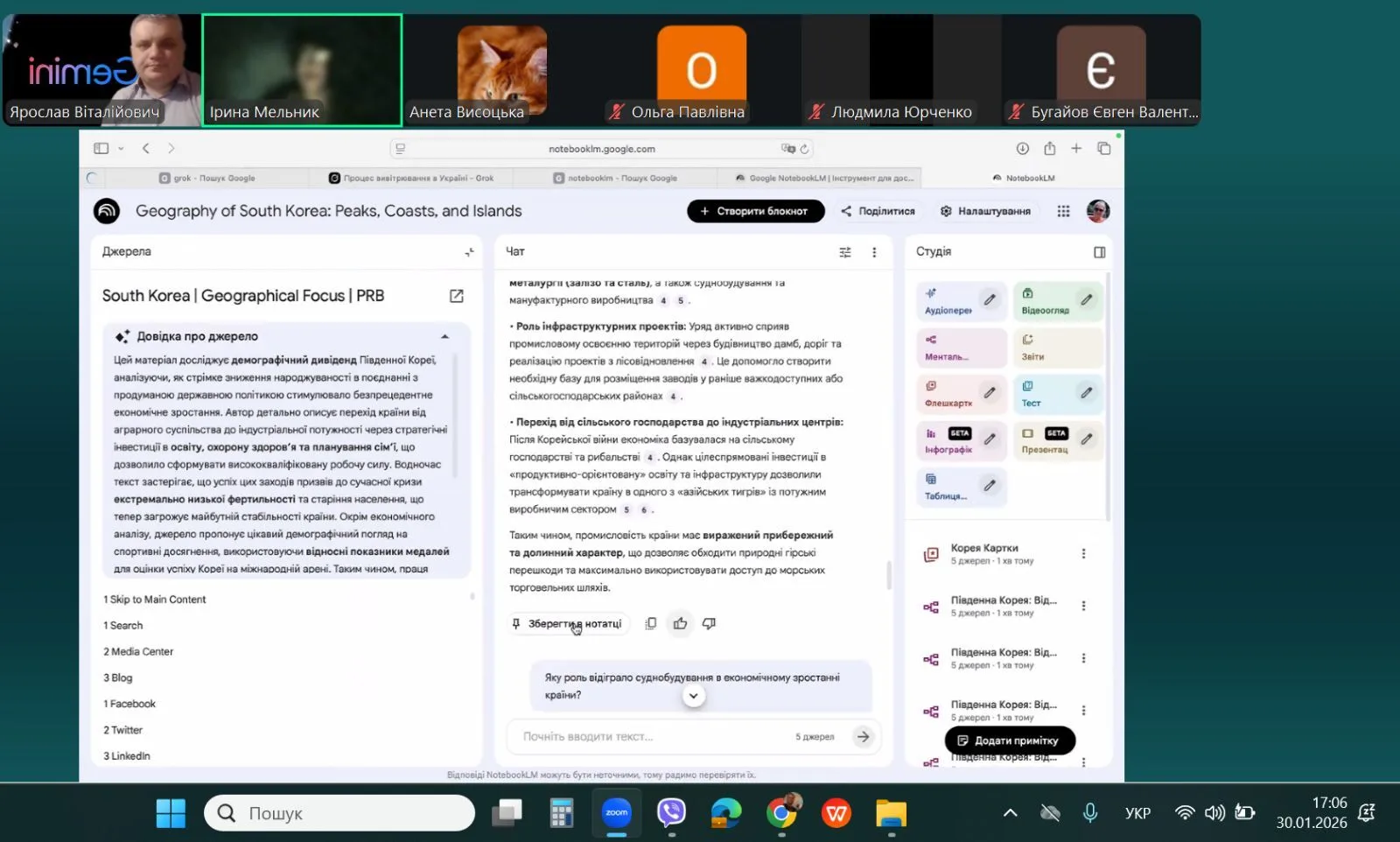Open the Google account avatar menu
This screenshot has width=1400, height=842.
point(1098,211)
